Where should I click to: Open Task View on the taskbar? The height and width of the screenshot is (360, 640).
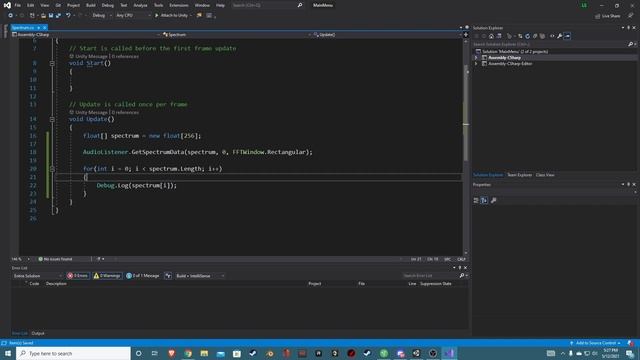coord(155,353)
